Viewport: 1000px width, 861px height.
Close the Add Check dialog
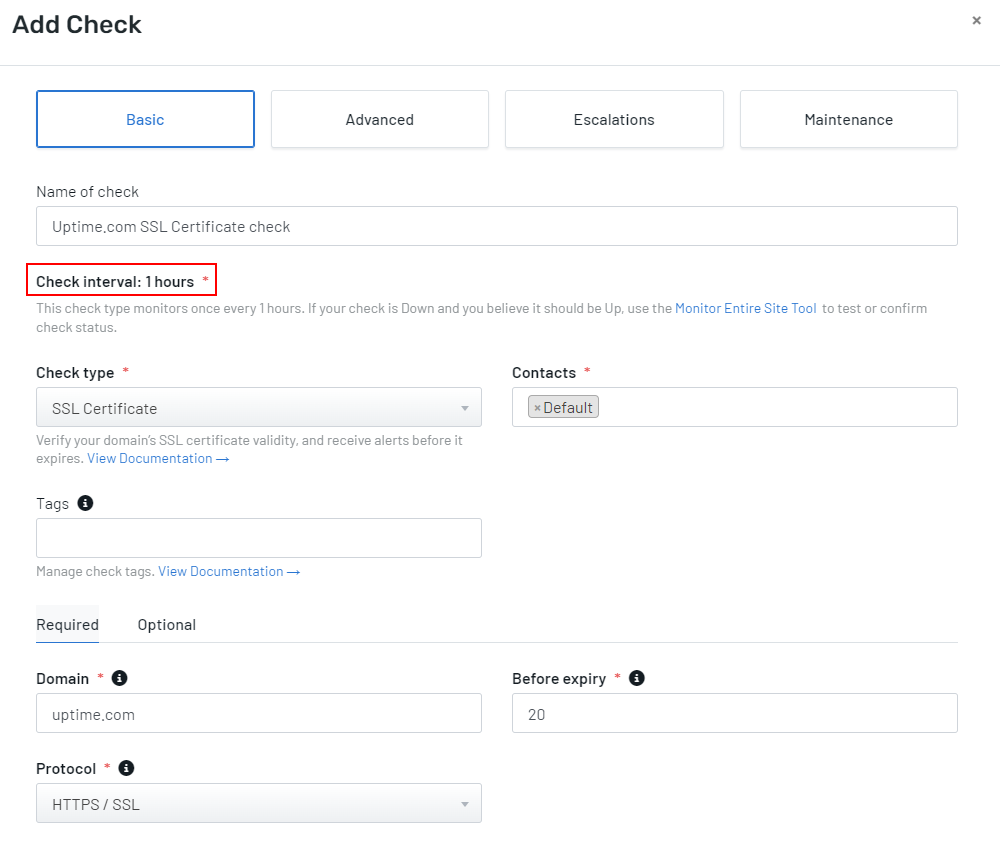(976, 20)
